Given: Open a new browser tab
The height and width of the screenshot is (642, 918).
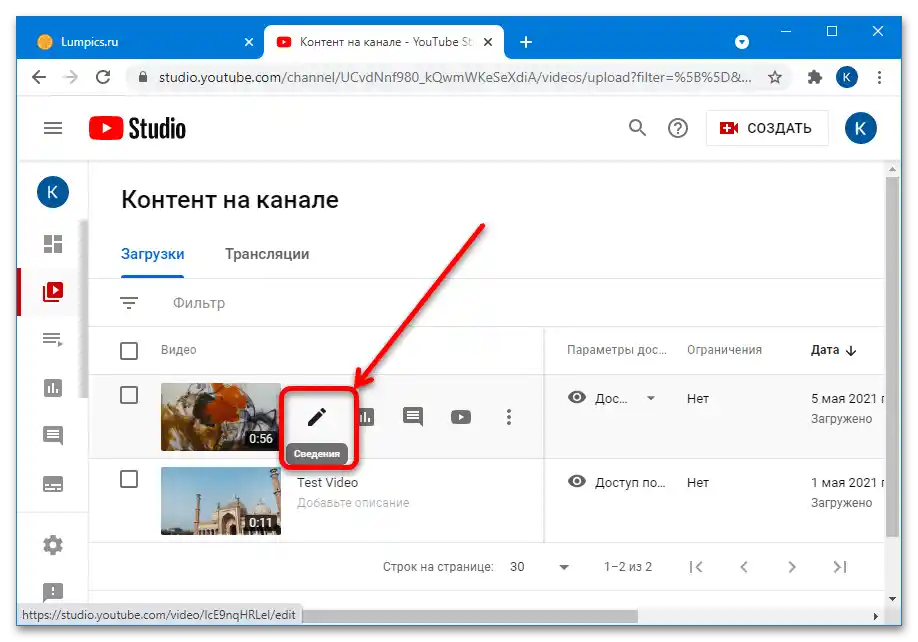Looking at the screenshot, I should [x=526, y=42].
